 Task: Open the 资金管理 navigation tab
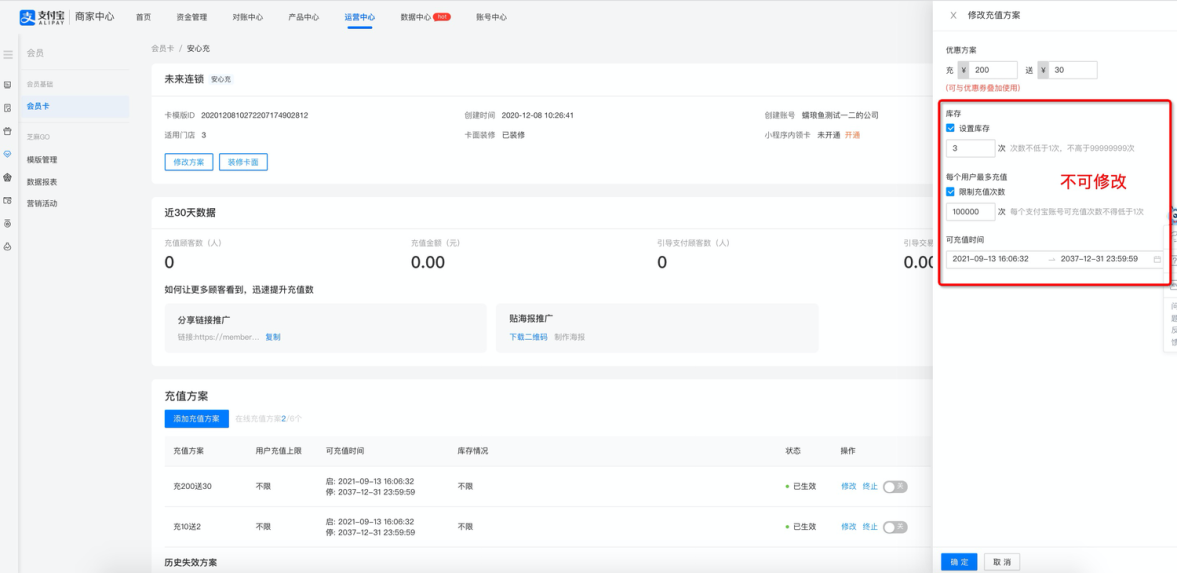191,17
